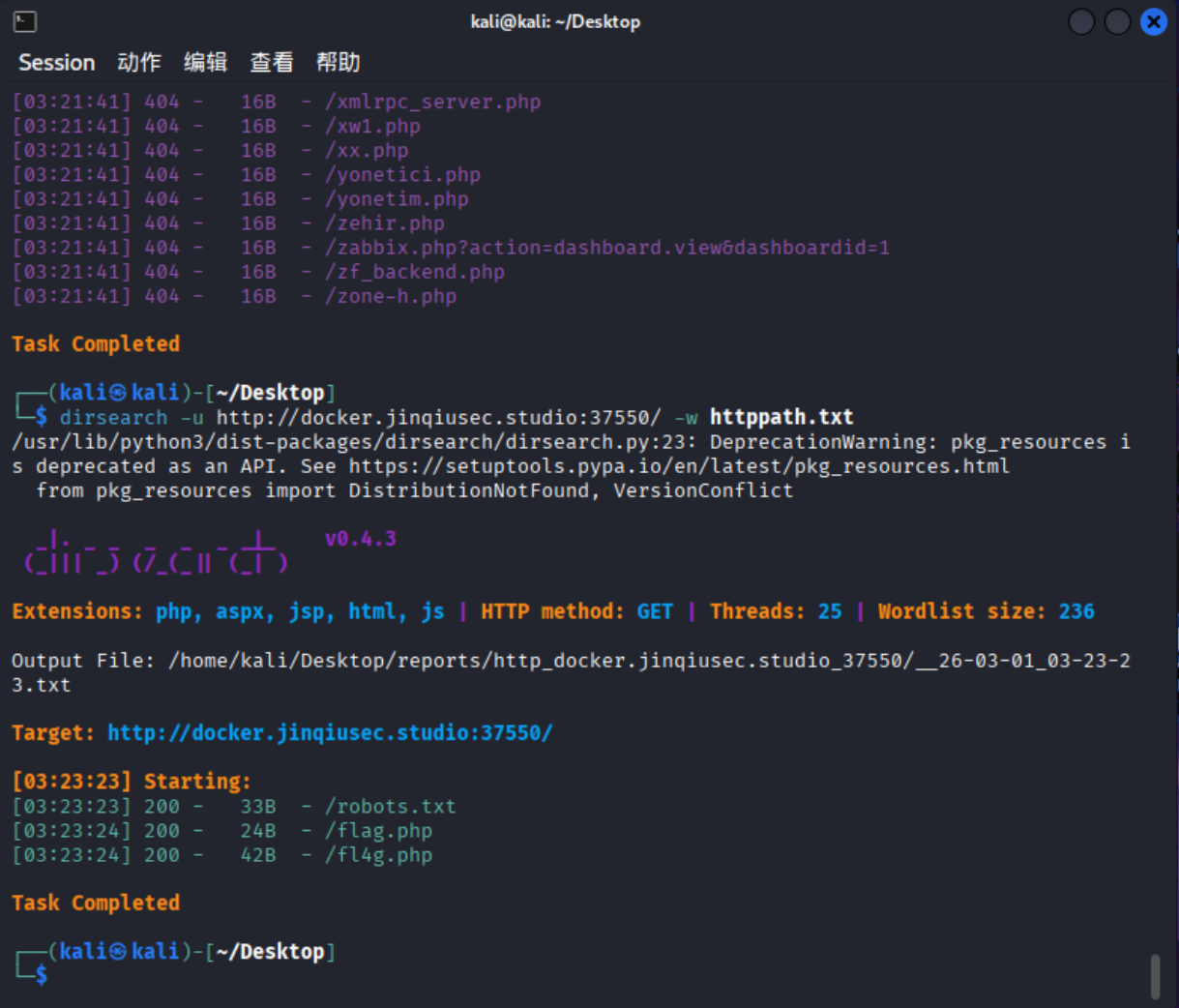Open the Session menu
This screenshot has height=1008, width=1179.
pyautogui.click(x=57, y=63)
